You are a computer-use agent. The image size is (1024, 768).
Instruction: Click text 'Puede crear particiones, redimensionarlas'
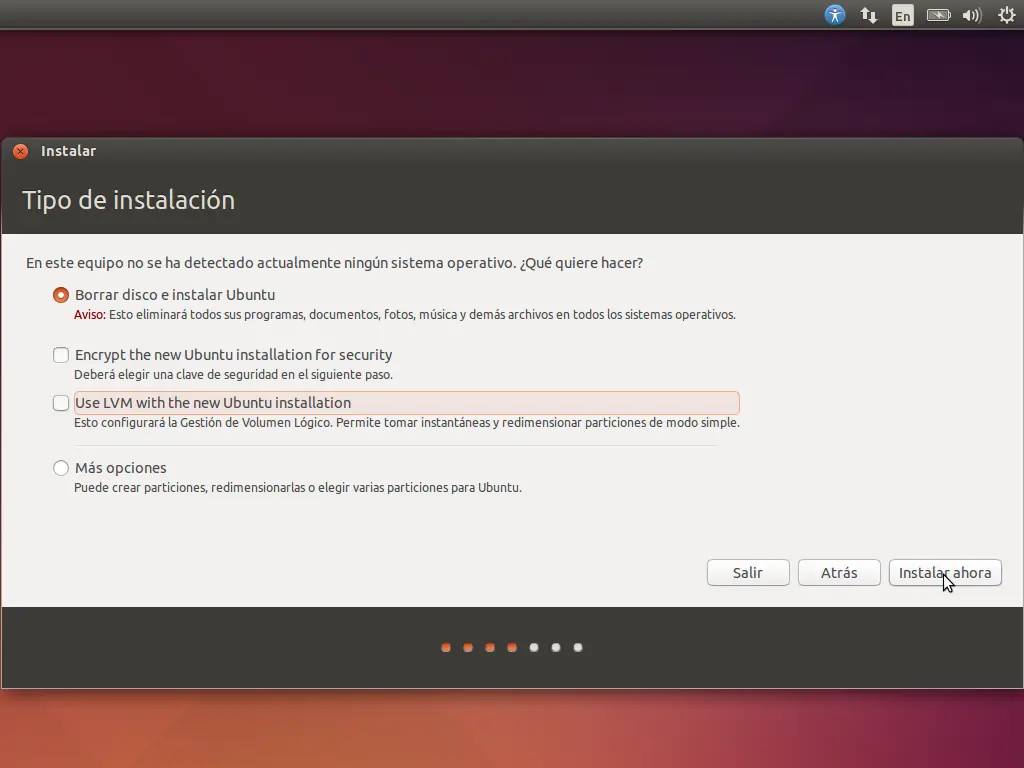click(298, 488)
